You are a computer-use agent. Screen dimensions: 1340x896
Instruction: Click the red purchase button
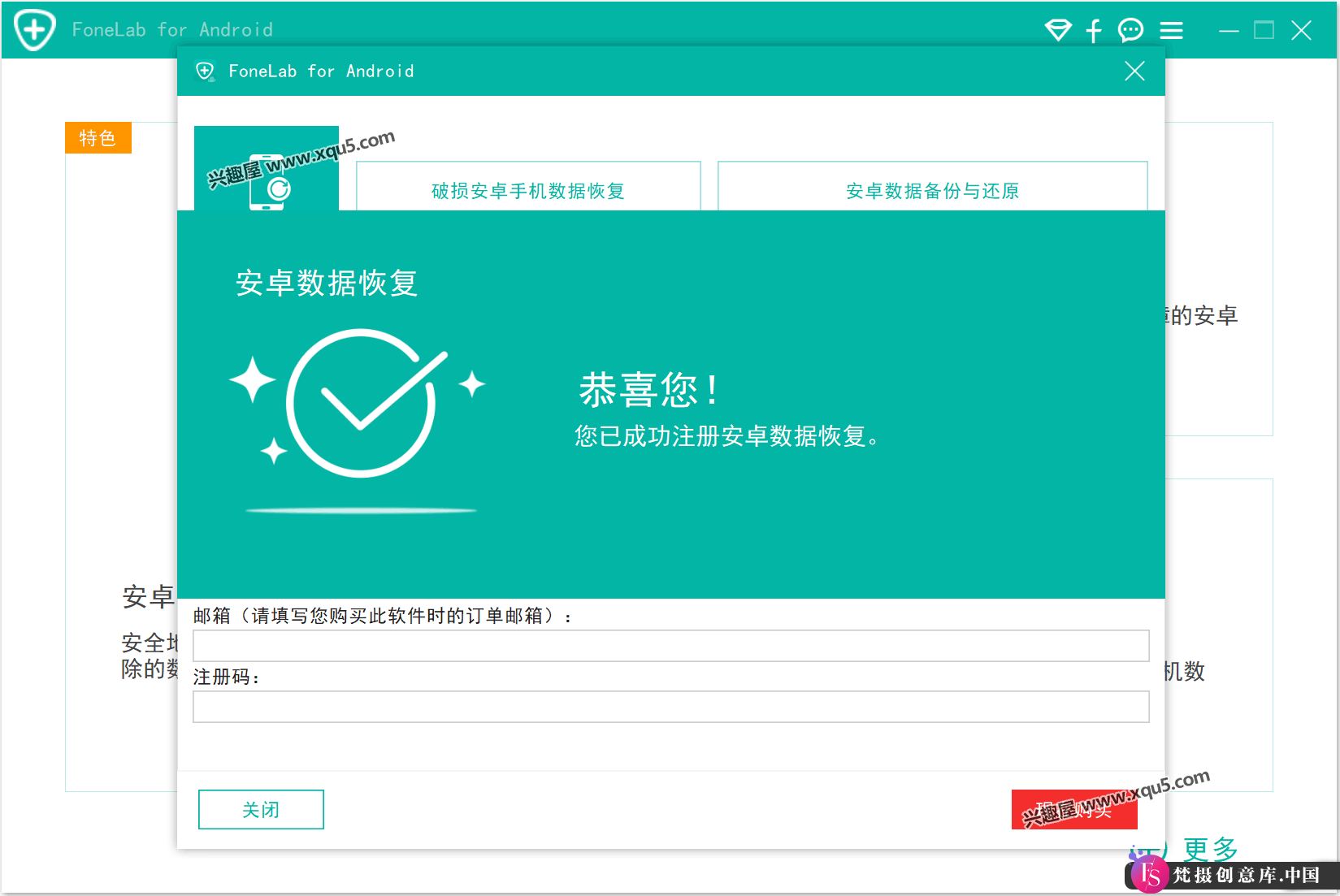pyautogui.click(x=1074, y=809)
